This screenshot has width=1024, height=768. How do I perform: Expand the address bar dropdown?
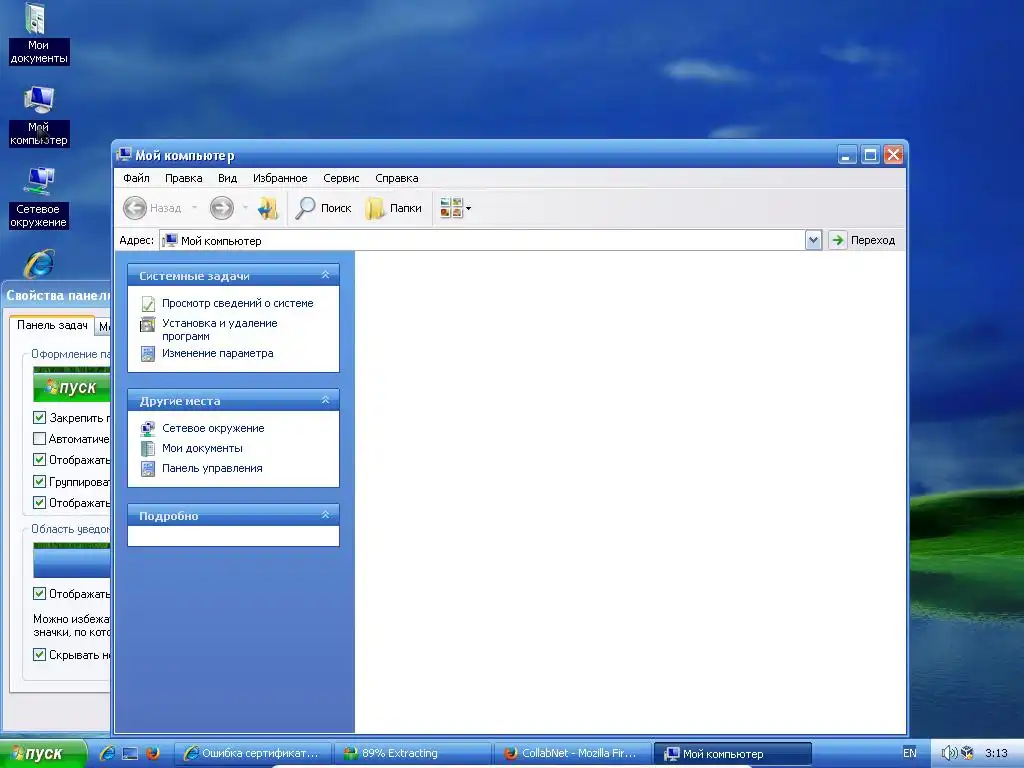point(813,240)
